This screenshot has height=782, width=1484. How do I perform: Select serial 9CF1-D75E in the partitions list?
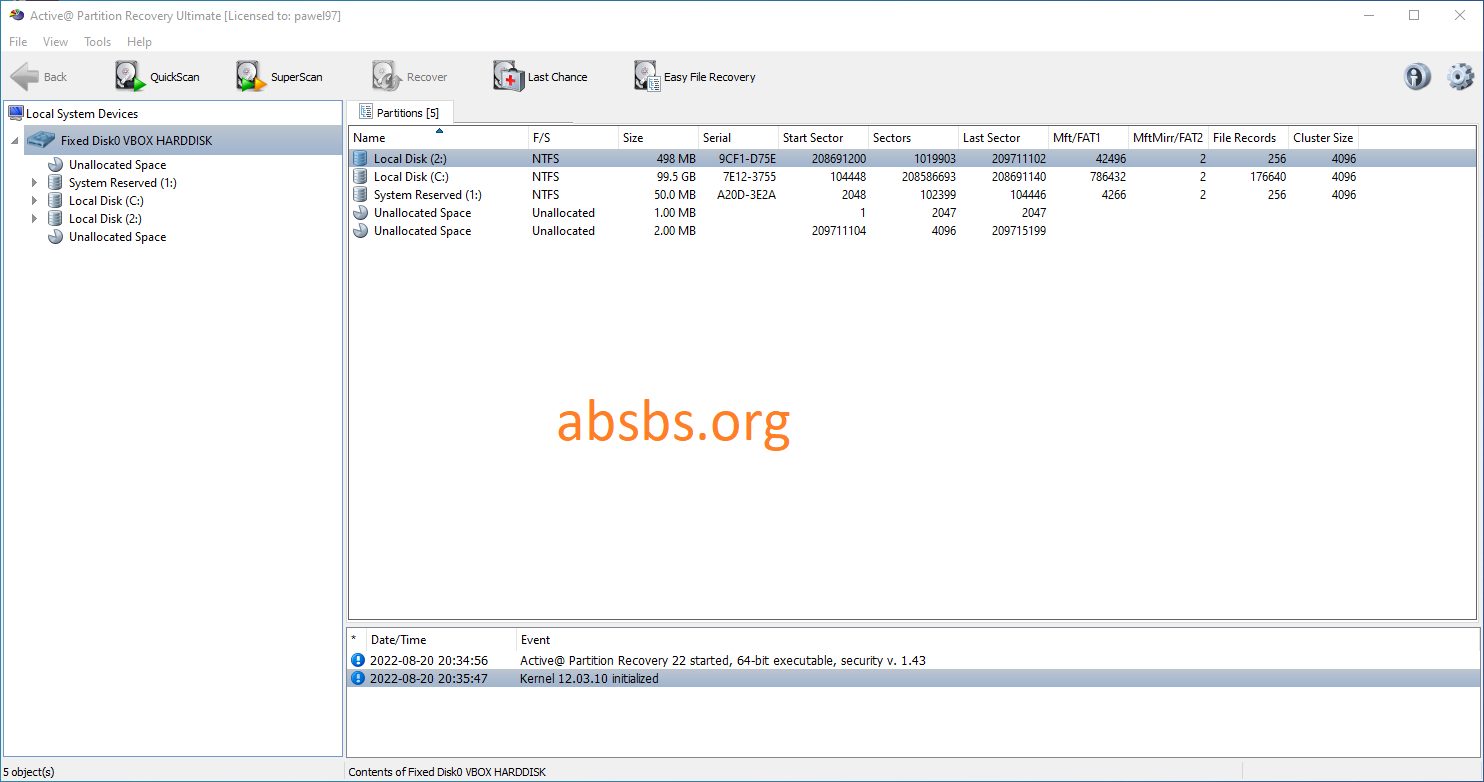(747, 159)
